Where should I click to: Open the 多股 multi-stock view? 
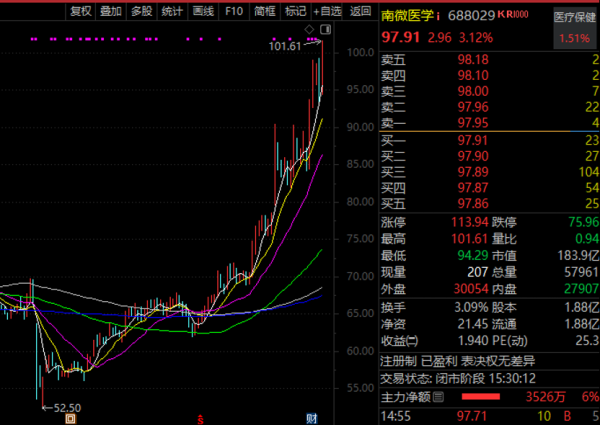[142, 11]
